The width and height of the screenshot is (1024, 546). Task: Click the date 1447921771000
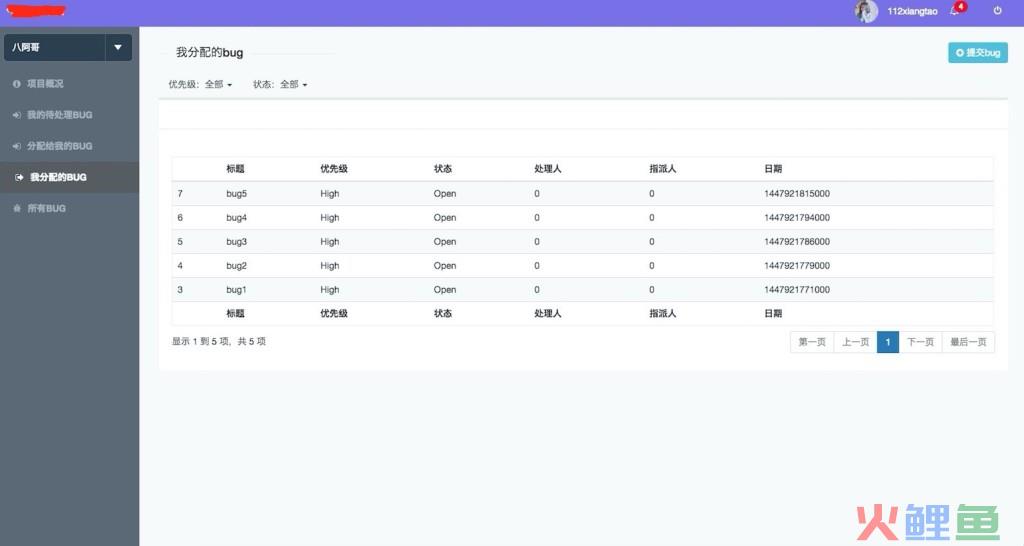tap(797, 289)
